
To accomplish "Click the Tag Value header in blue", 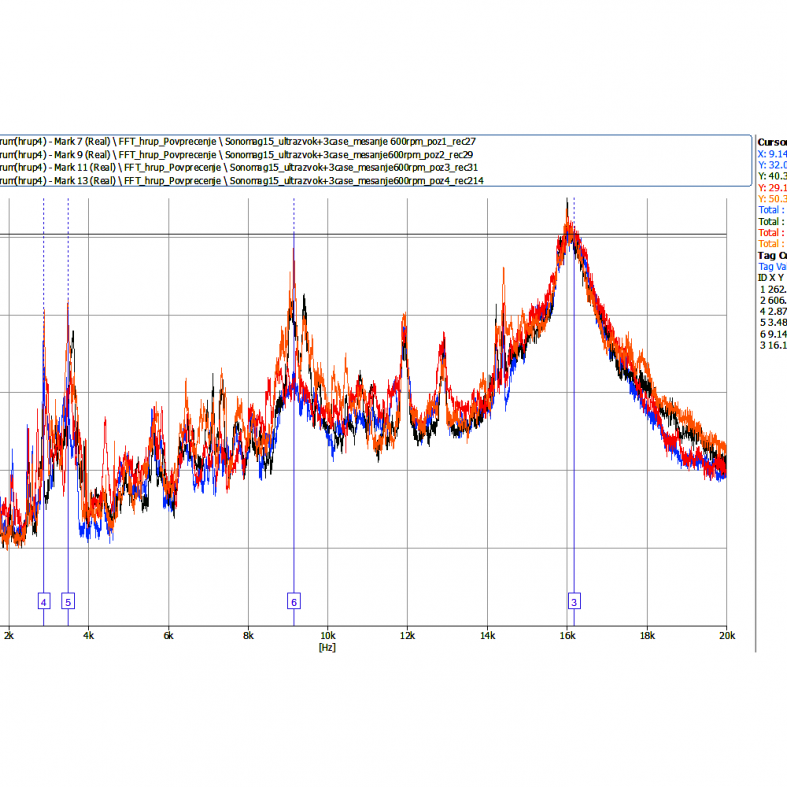I will (772, 267).
